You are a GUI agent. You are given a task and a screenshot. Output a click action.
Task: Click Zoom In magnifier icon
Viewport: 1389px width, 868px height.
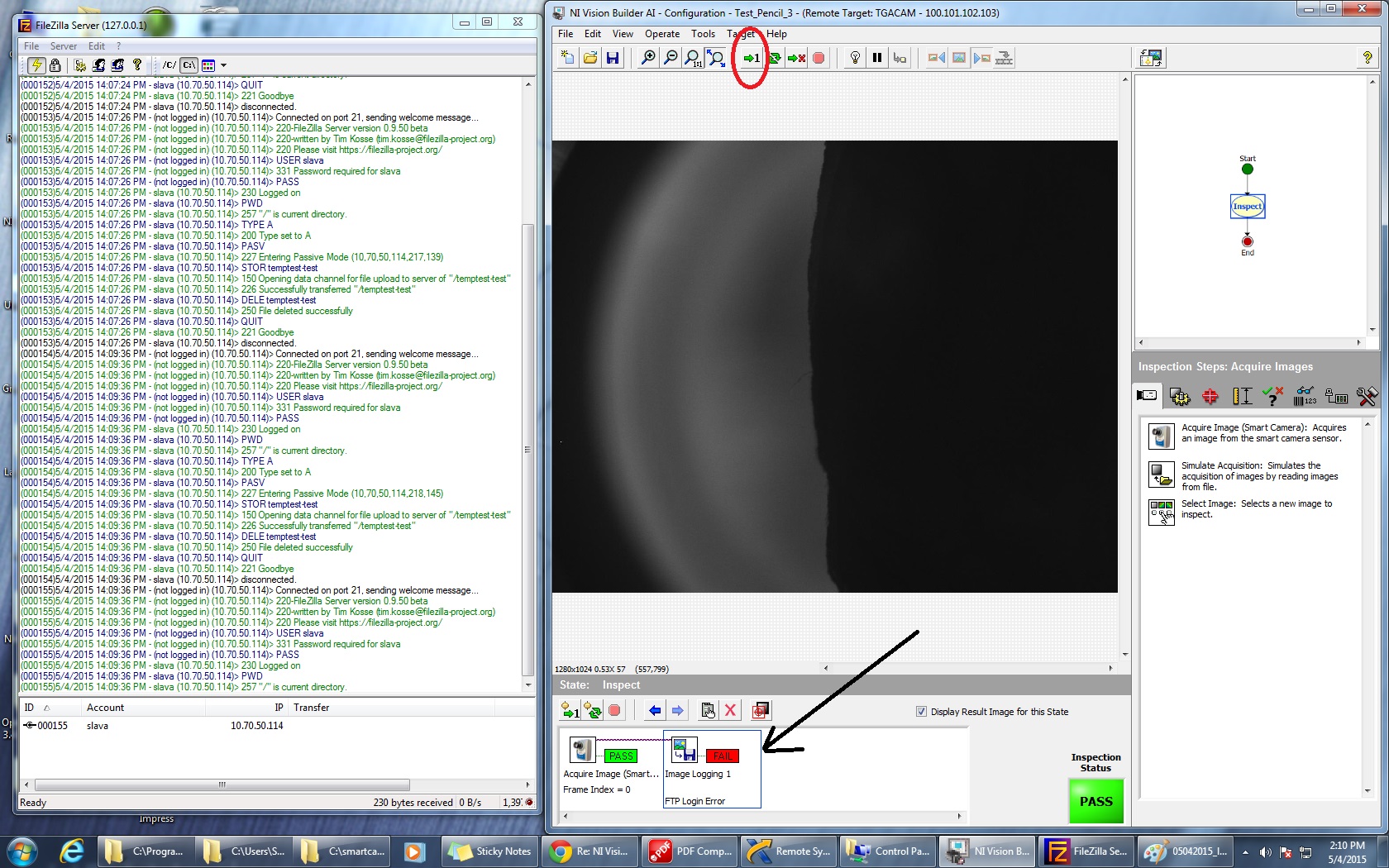coord(648,58)
